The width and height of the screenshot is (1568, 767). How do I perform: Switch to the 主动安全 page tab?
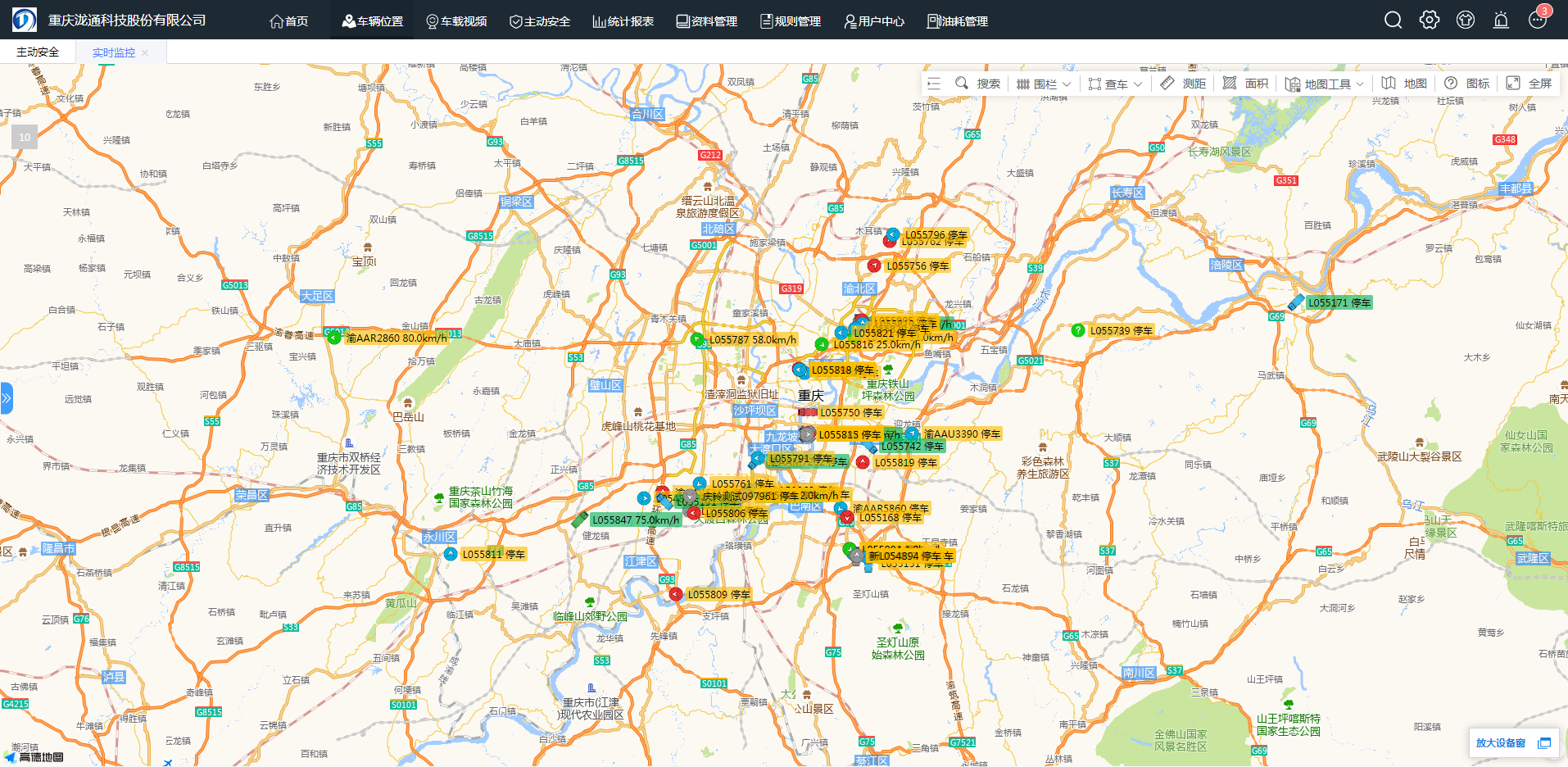pos(38,52)
